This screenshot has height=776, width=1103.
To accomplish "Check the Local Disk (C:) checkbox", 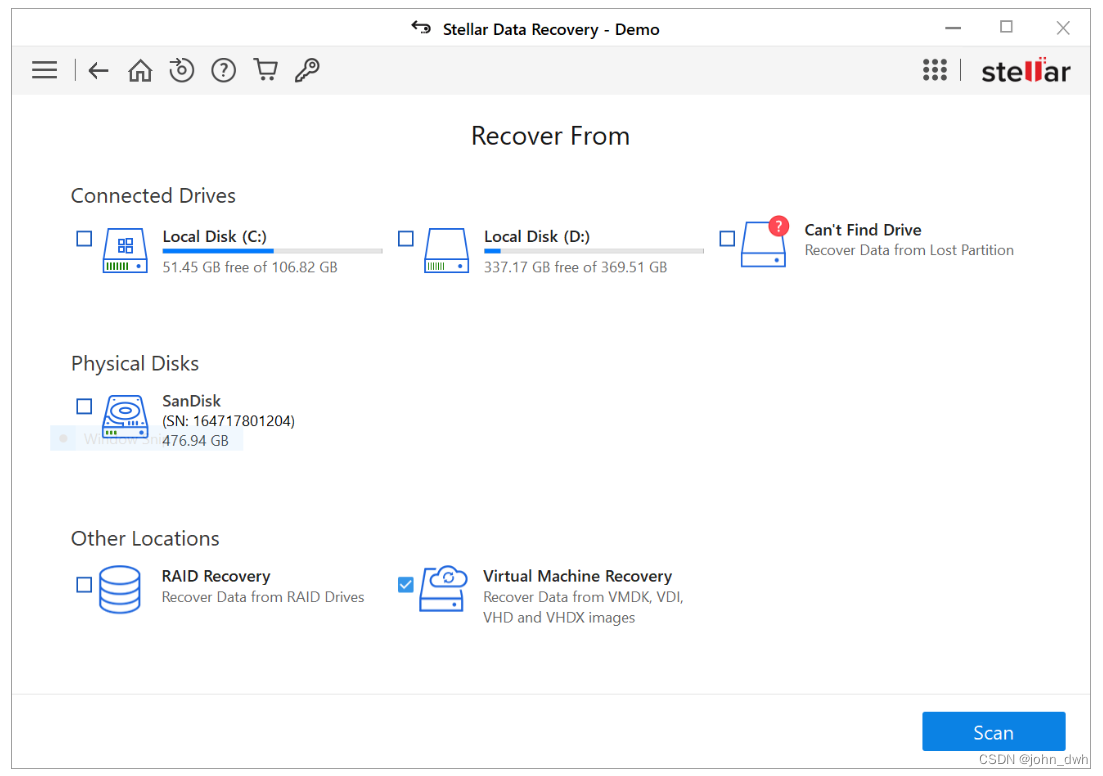I will coord(84,238).
